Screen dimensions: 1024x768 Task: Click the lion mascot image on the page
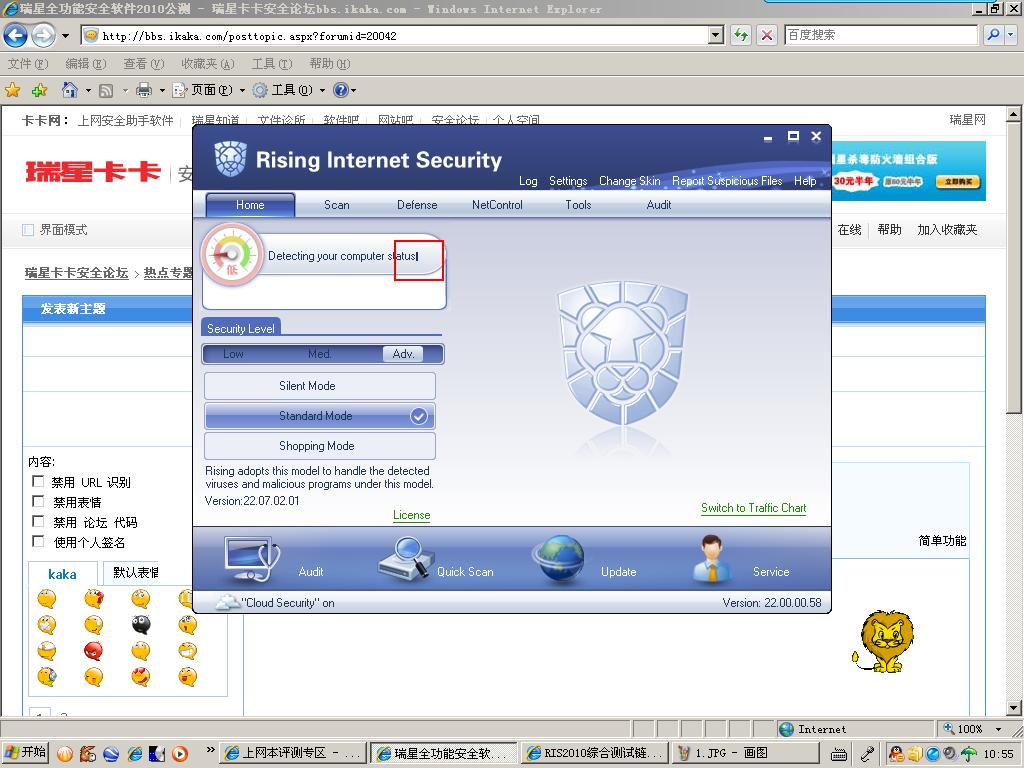pos(884,641)
